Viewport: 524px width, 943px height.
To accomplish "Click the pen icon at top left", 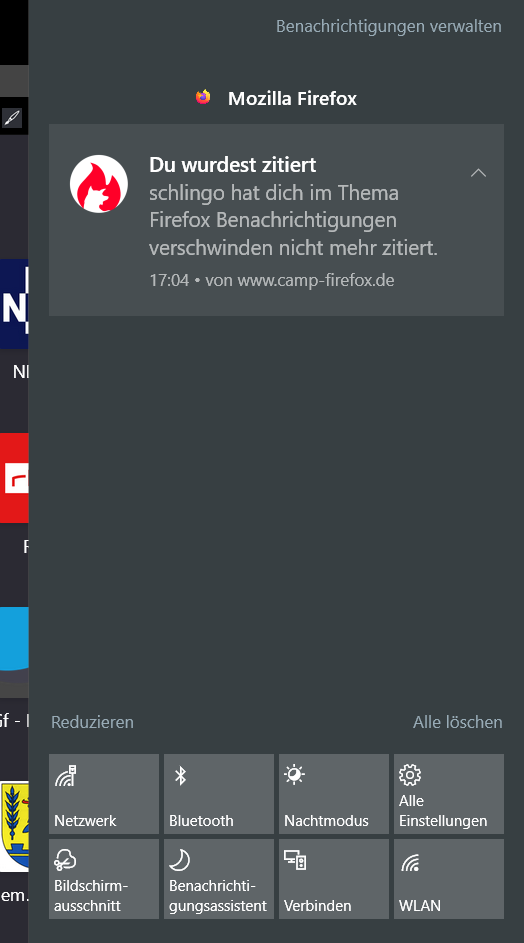I will 12,118.
